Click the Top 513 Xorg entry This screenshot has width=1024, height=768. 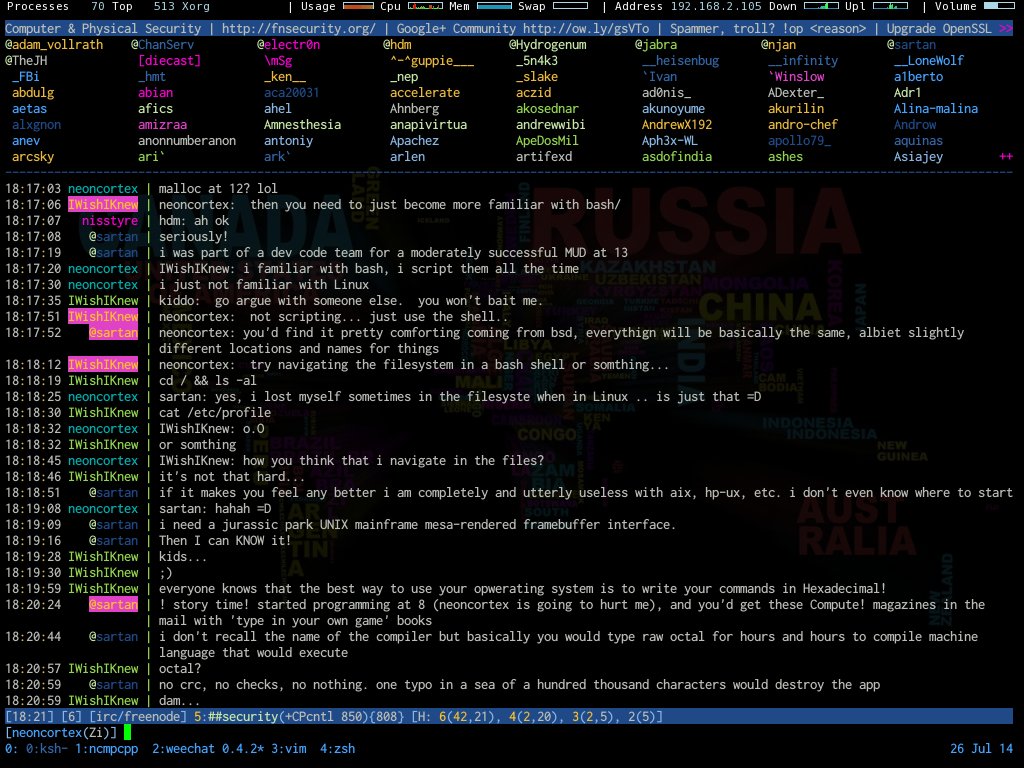pyautogui.click(x=161, y=7)
